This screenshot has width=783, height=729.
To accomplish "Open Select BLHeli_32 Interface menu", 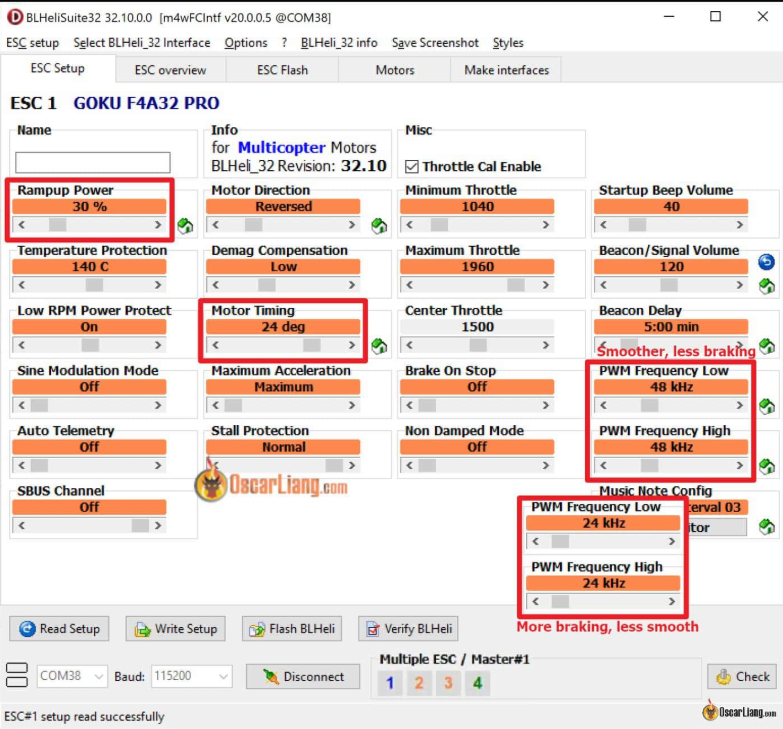I will click(x=142, y=43).
